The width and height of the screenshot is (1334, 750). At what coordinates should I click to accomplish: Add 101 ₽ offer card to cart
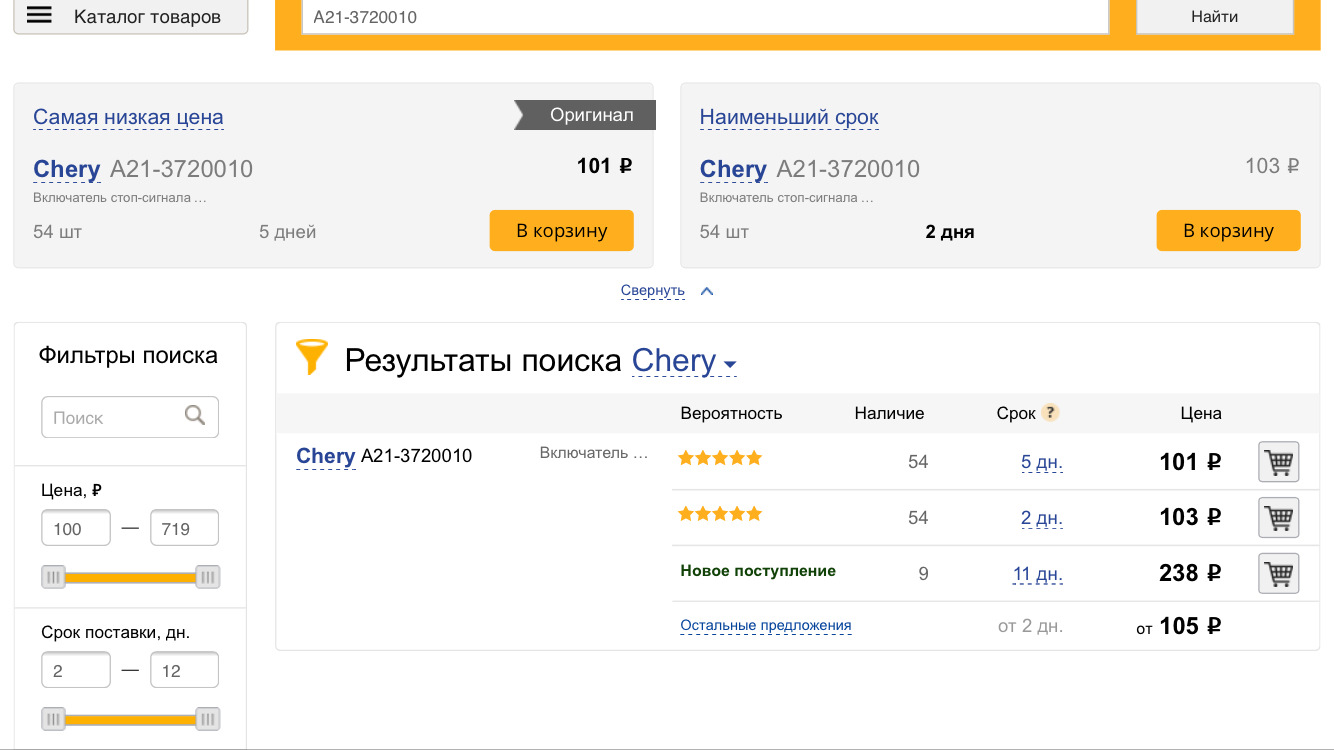click(562, 230)
